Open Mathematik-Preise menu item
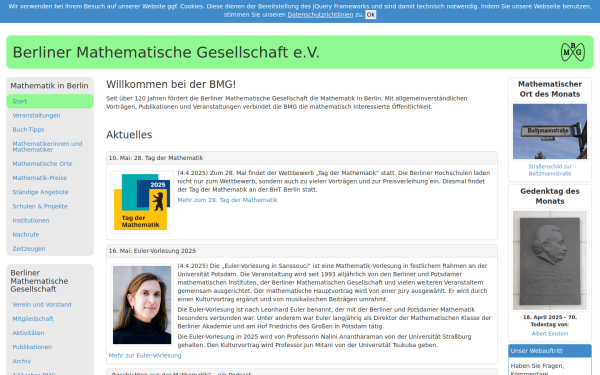600x375 pixels. tap(39, 178)
